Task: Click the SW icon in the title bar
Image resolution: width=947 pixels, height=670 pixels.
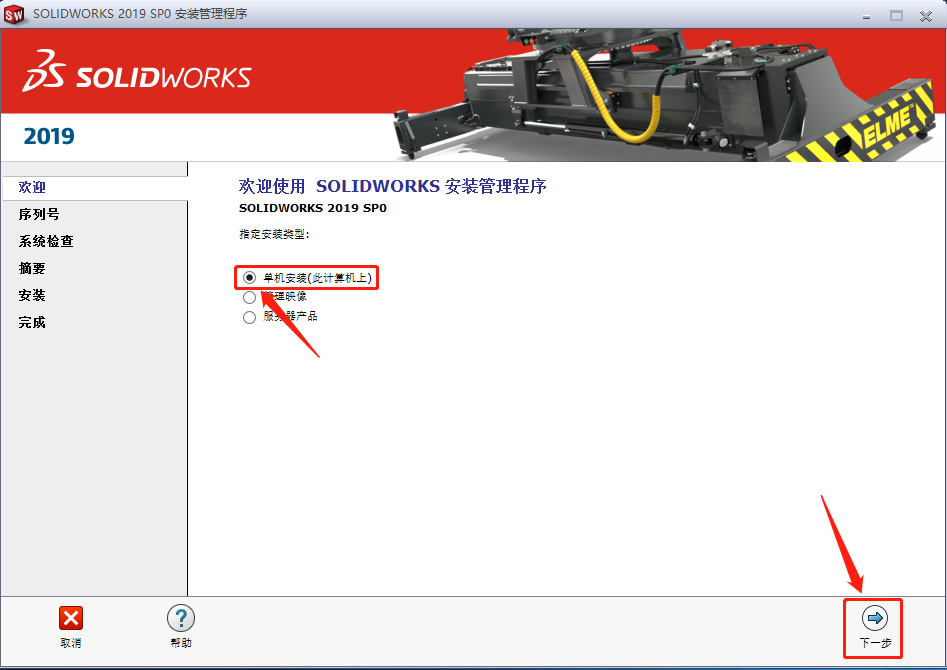Action: 14,13
